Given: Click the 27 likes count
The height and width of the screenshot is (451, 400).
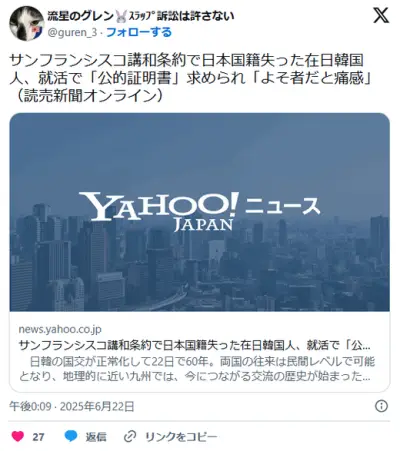Looking at the screenshot, I should tap(38, 437).
